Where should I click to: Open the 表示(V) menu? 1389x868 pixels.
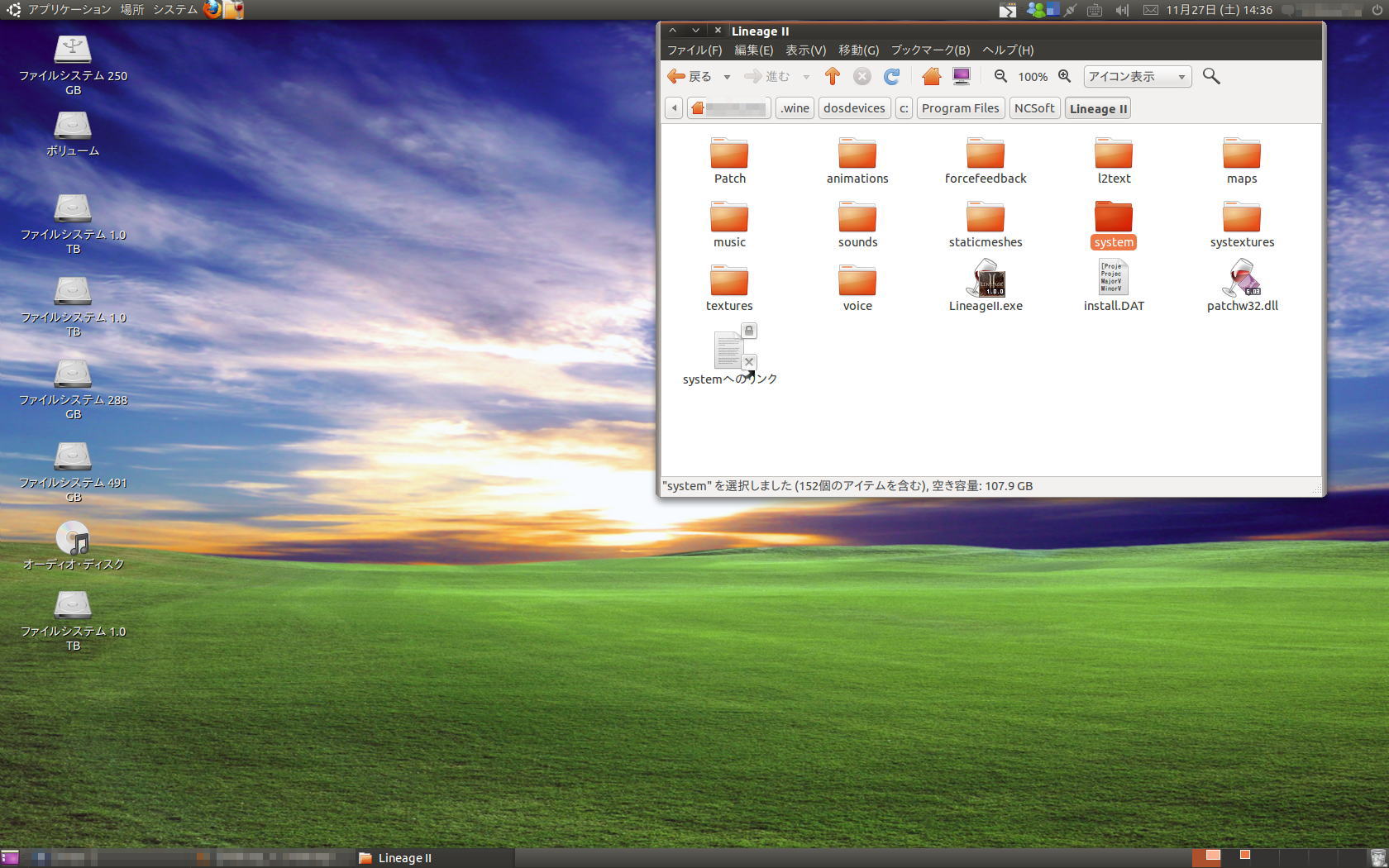click(x=805, y=50)
